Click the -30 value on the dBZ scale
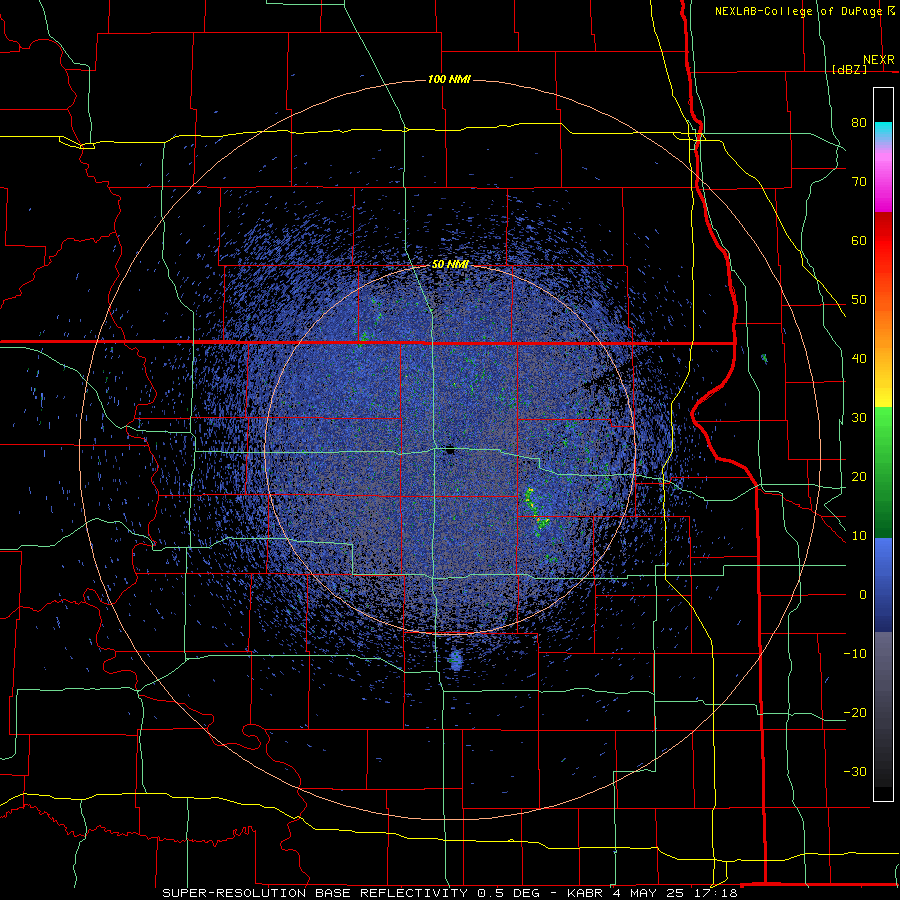This screenshot has width=900, height=900. tap(855, 772)
